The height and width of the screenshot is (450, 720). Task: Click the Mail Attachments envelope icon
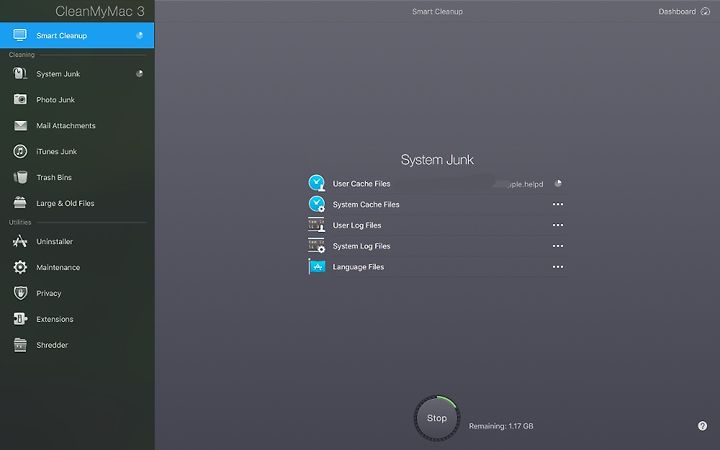20,125
